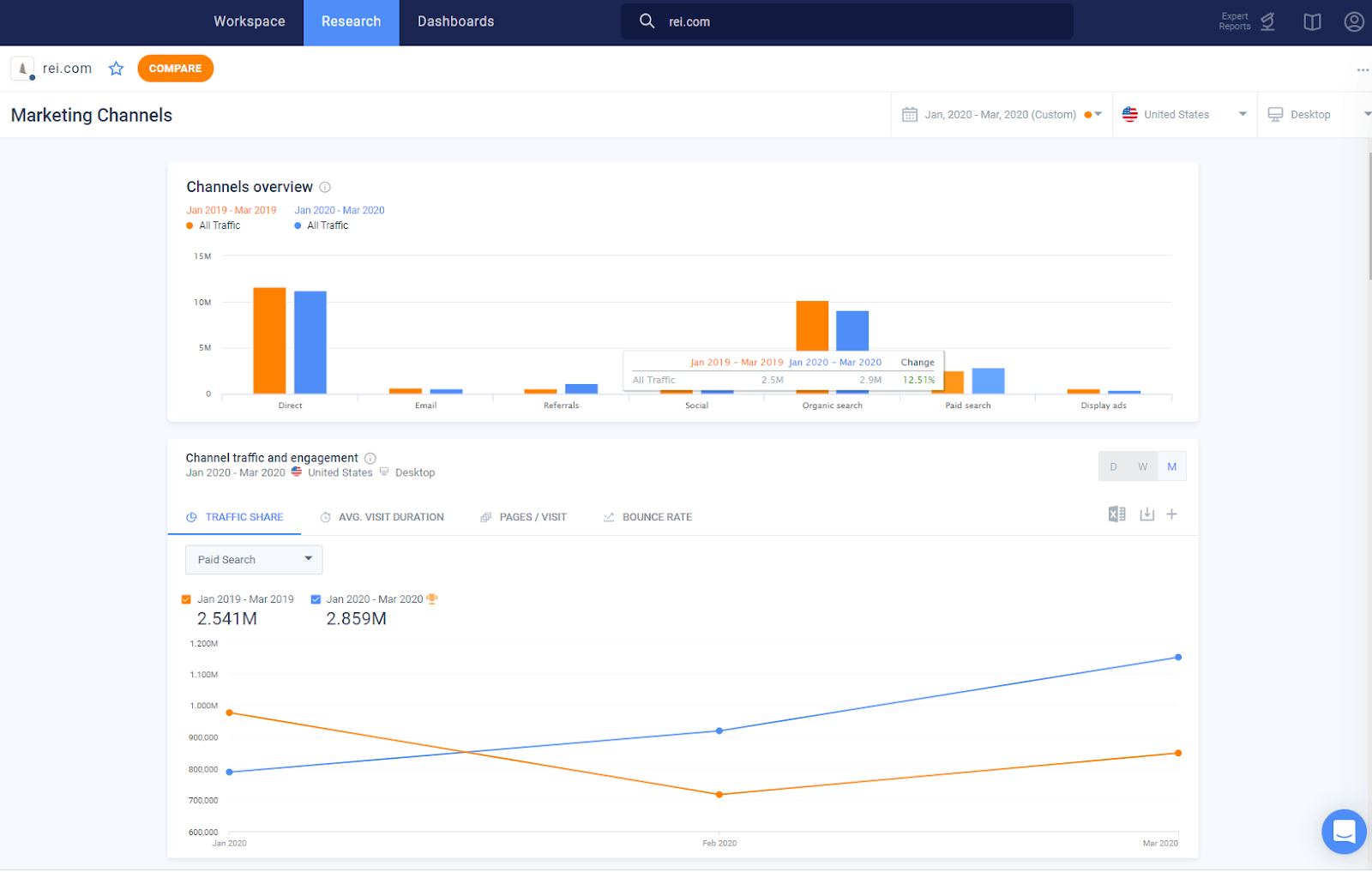This screenshot has height=872, width=1372.
Task: Star rei.com as favorite
Action: (117, 69)
